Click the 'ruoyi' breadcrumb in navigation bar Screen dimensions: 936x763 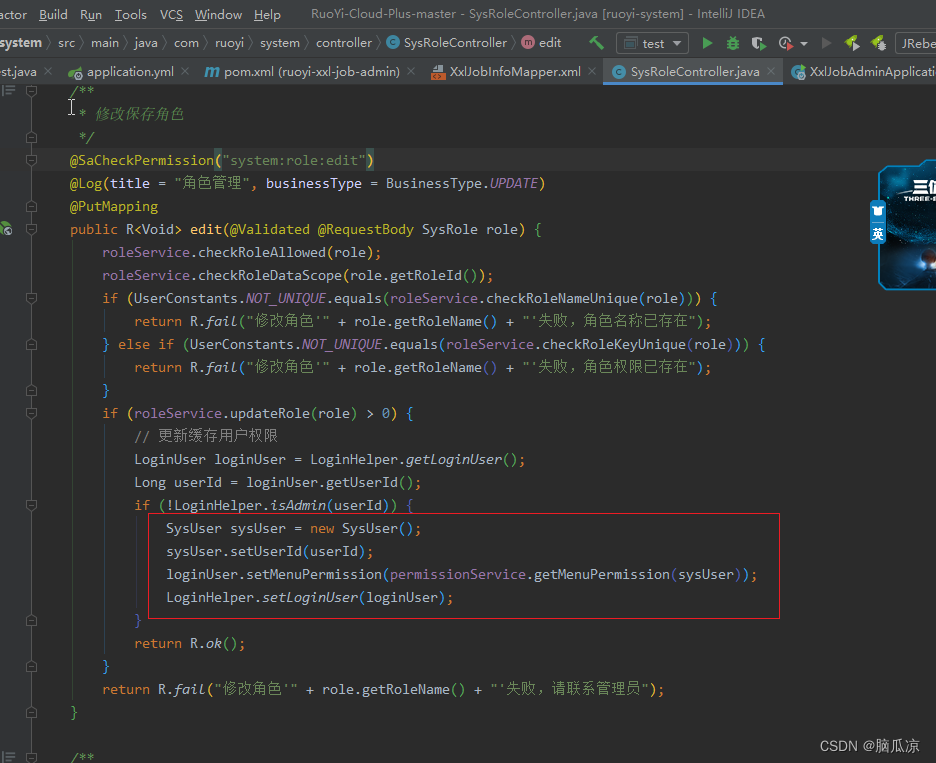click(229, 43)
